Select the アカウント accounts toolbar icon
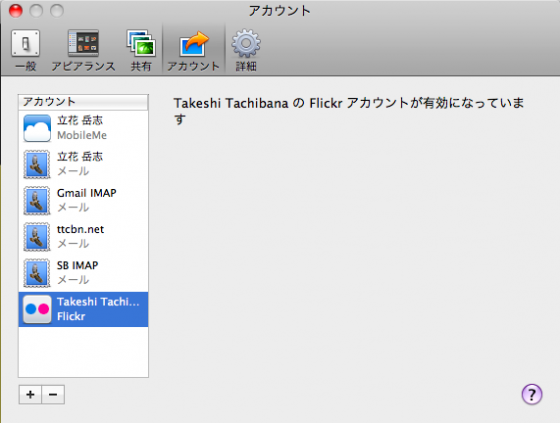This screenshot has height=423, width=560. [x=193, y=50]
